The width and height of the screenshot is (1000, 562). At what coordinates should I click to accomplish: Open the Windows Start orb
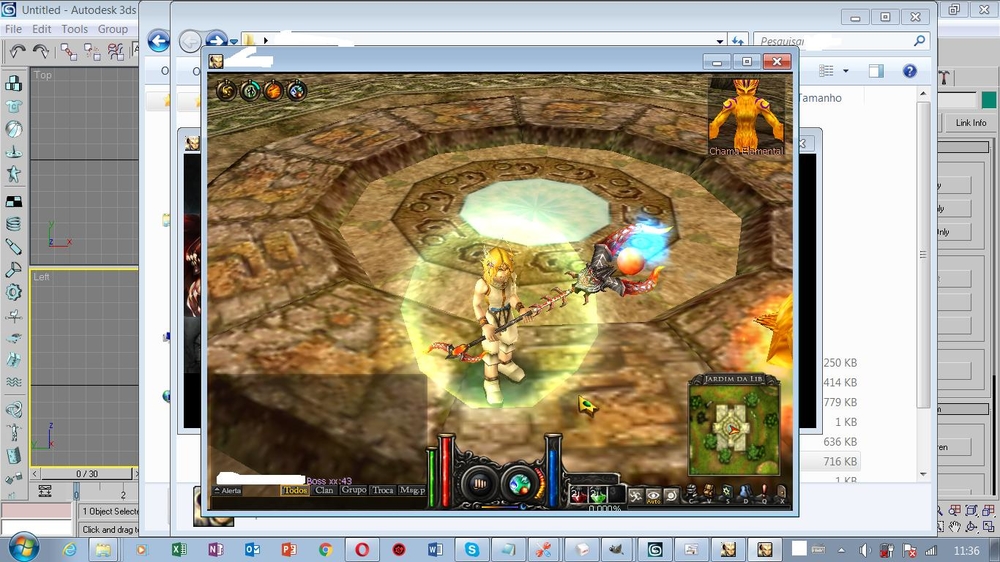point(23,548)
